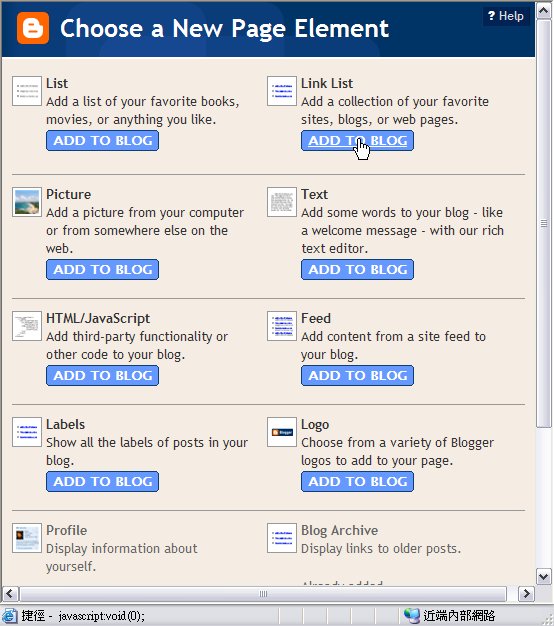This screenshot has height=626, width=554.
Task: Click the vertical scrollbar down arrow
Action: 544,576
